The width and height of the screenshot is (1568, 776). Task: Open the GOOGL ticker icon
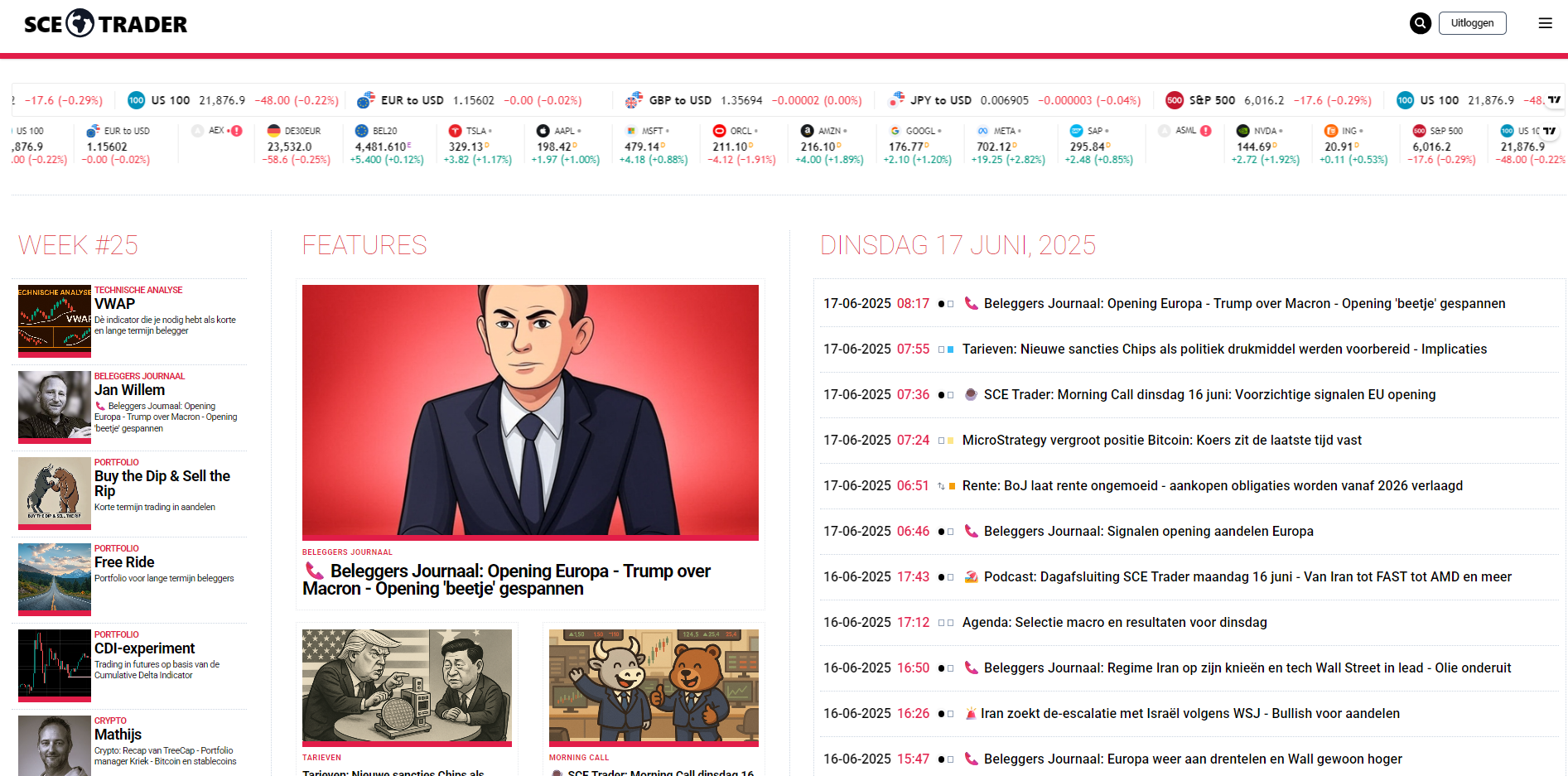pos(895,131)
